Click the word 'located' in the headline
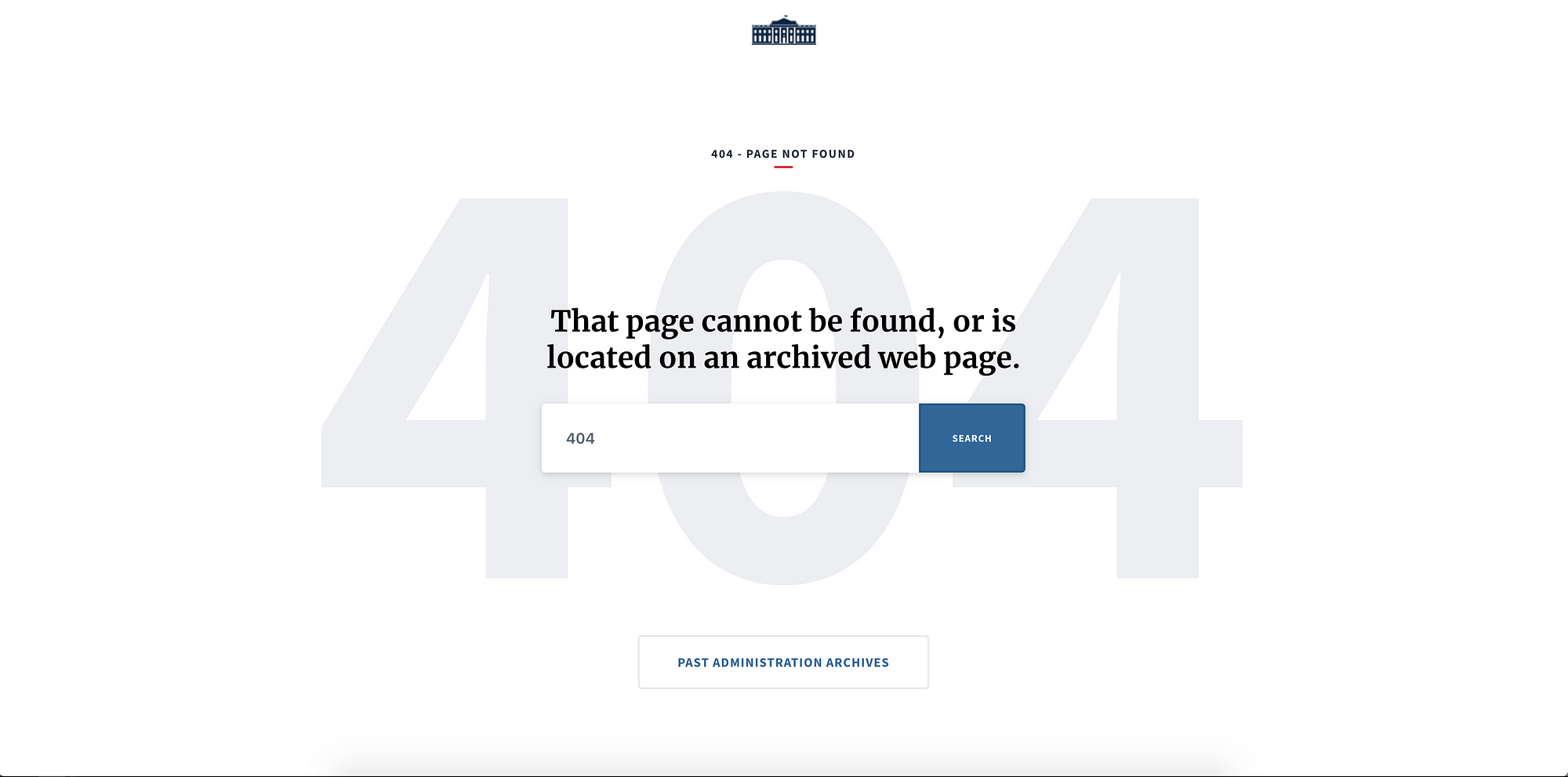This screenshot has width=1568, height=777. (x=599, y=358)
